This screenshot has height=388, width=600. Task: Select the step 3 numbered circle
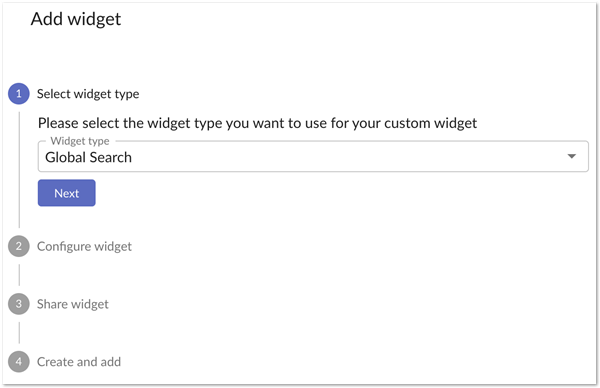pos(19,304)
